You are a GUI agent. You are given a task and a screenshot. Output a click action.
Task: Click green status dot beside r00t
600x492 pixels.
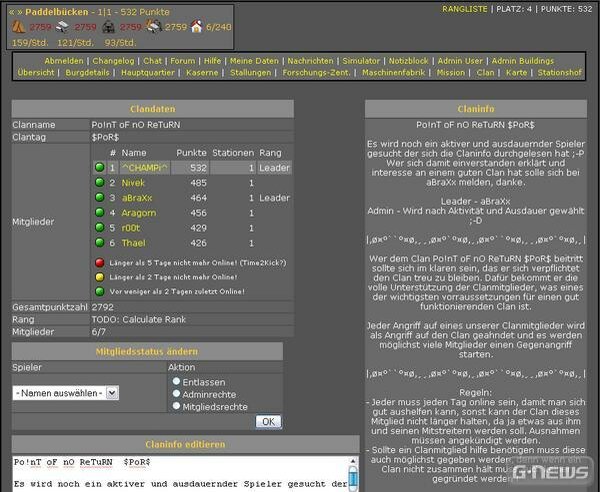[99, 228]
